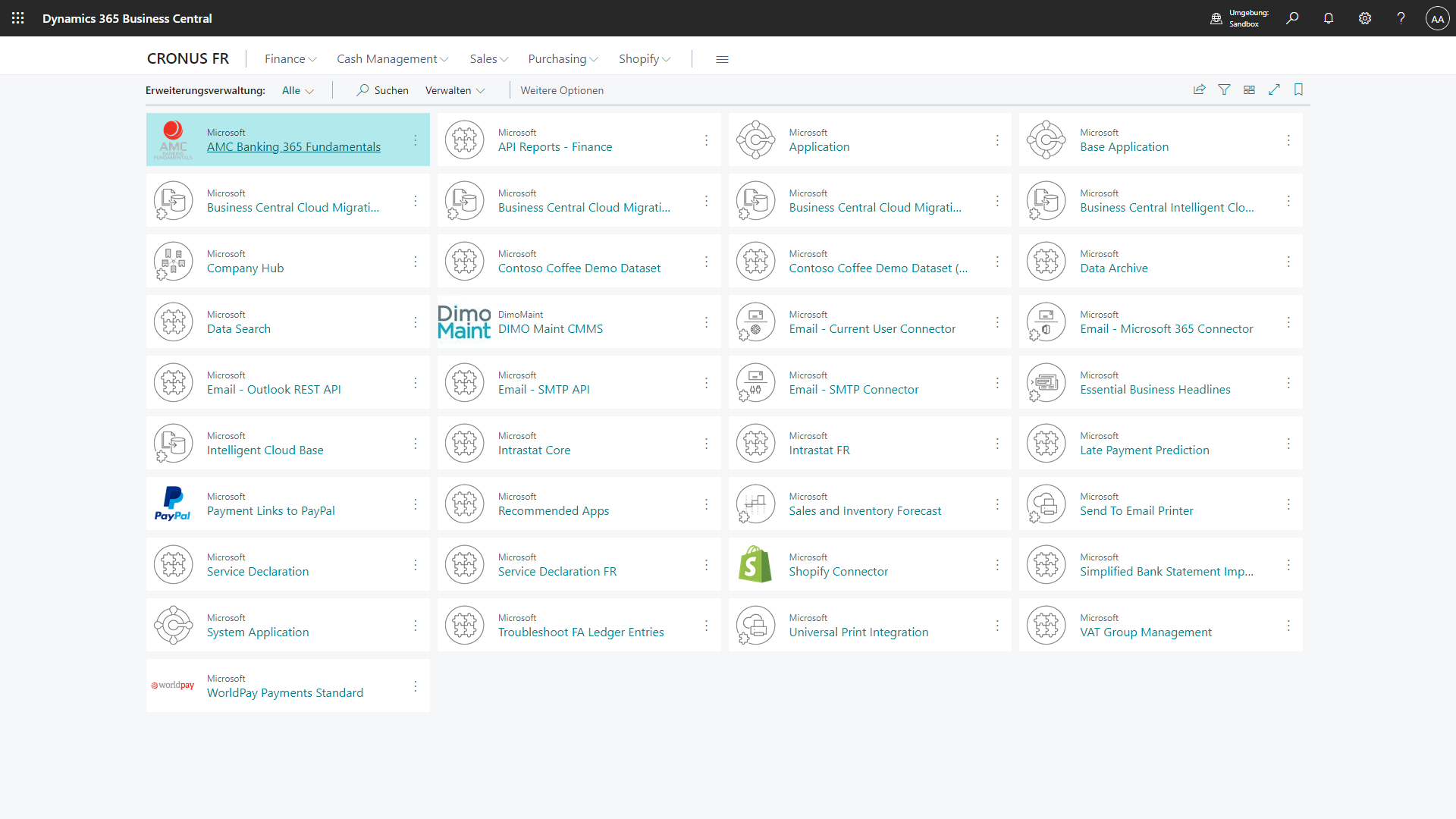The image size is (1456, 819).
Task: Open the API Reports - Finance extension
Action: click(x=555, y=147)
